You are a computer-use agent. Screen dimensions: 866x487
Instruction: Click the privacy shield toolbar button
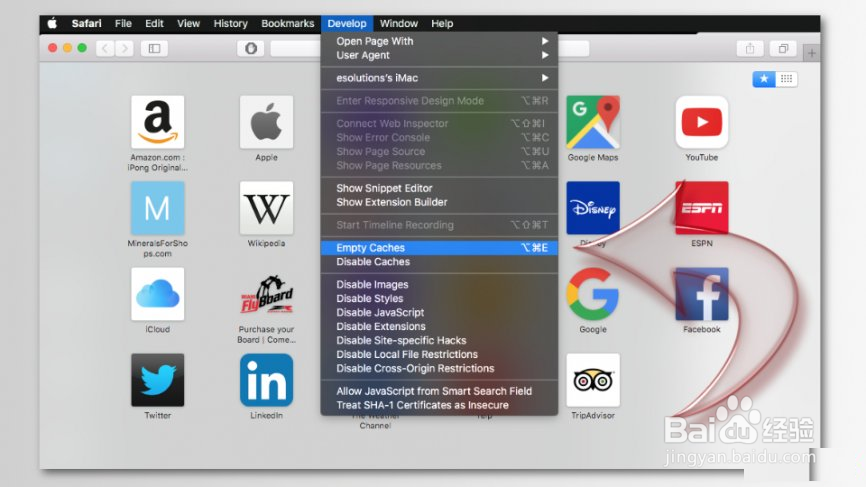(x=251, y=49)
